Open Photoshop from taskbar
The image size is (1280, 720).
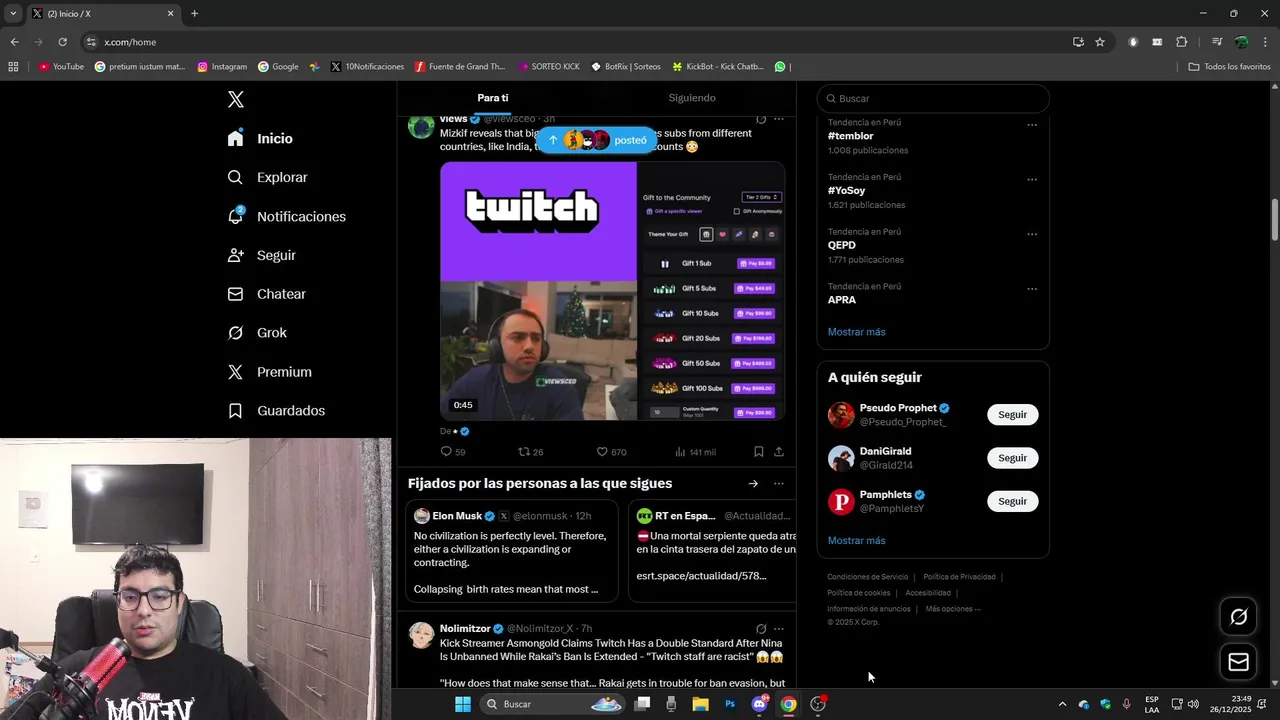pyautogui.click(x=730, y=704)
